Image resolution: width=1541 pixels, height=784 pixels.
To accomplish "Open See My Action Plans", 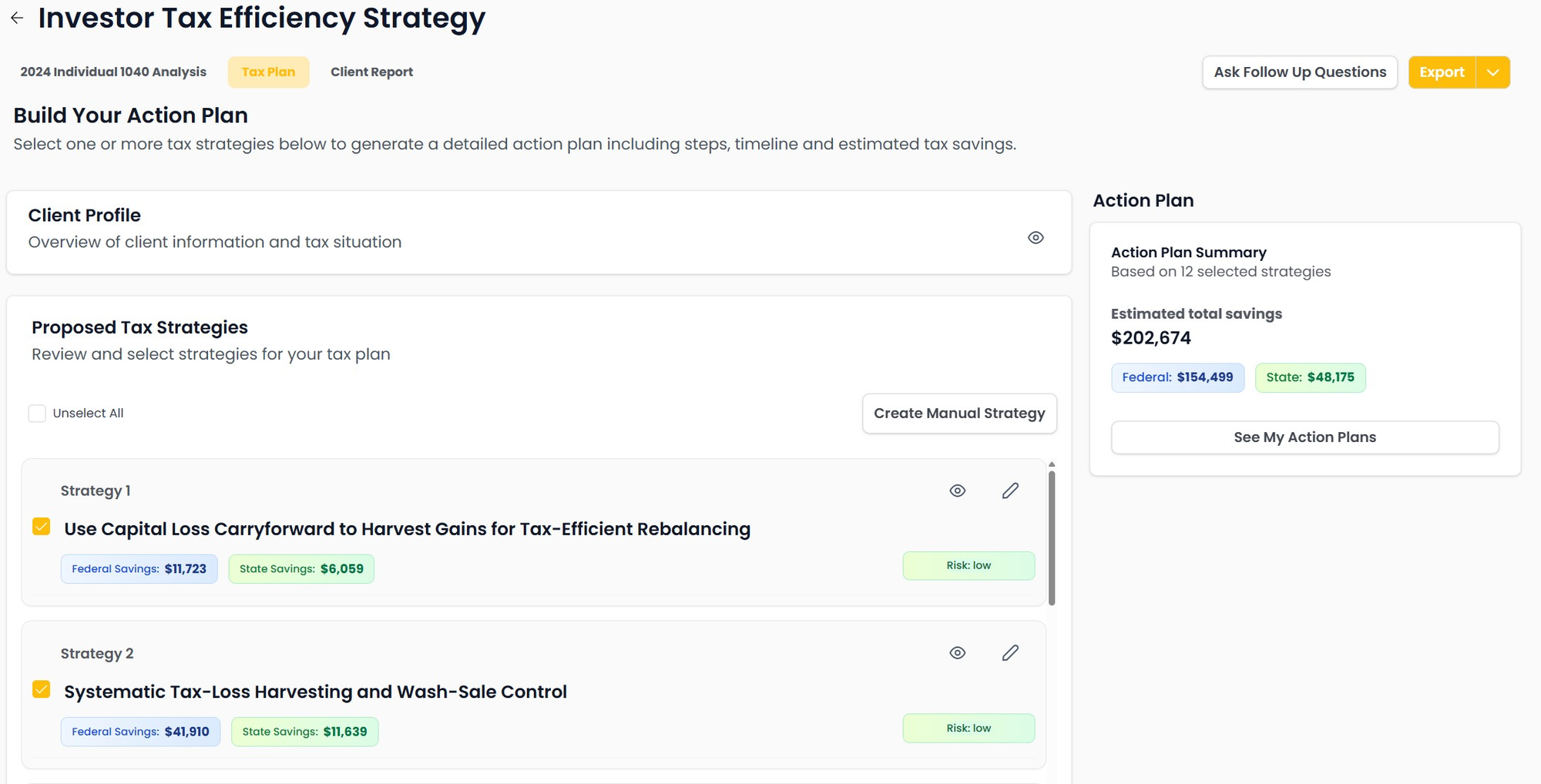I will point(1304,437).
